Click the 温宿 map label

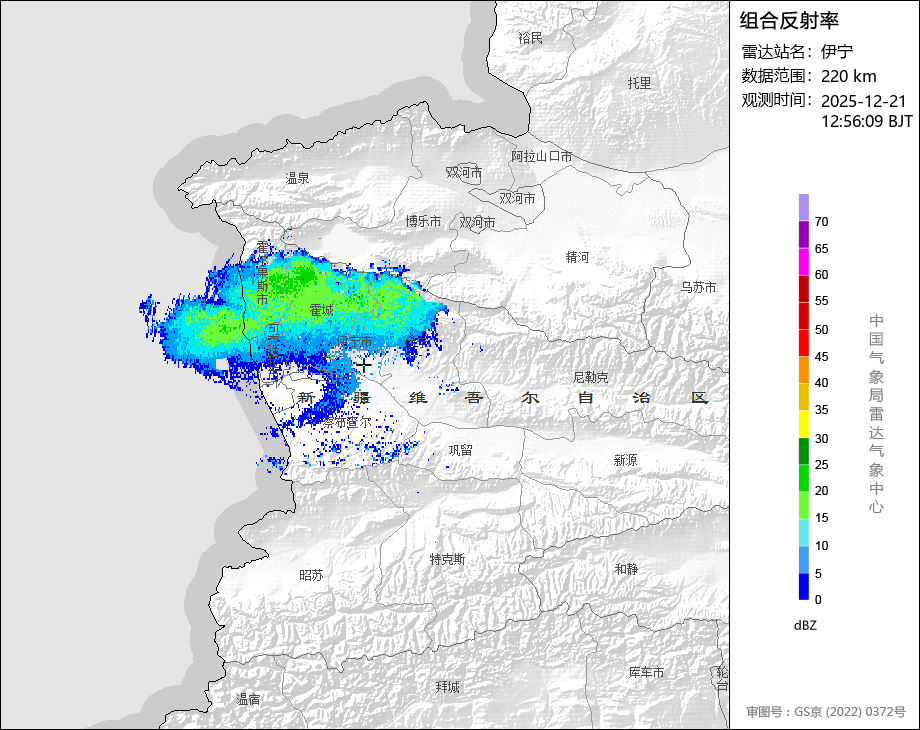tap(248, 699)
